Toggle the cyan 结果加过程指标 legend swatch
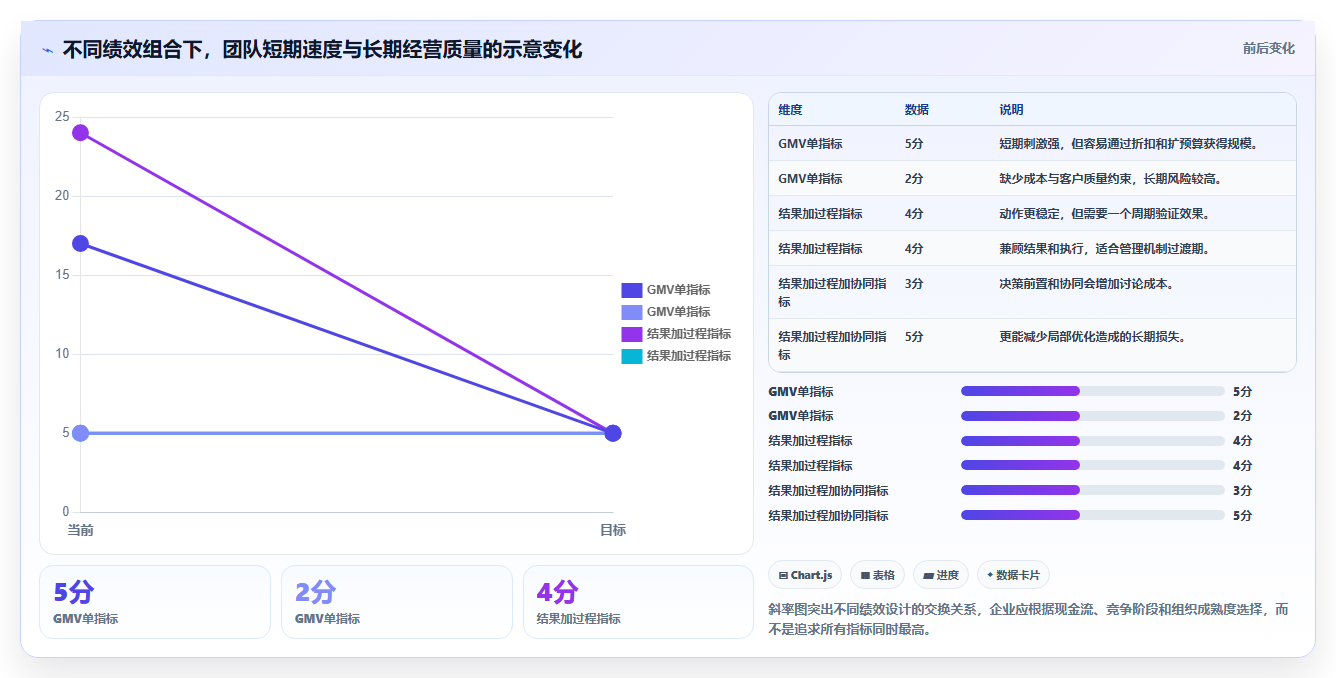 click(632, 356)
